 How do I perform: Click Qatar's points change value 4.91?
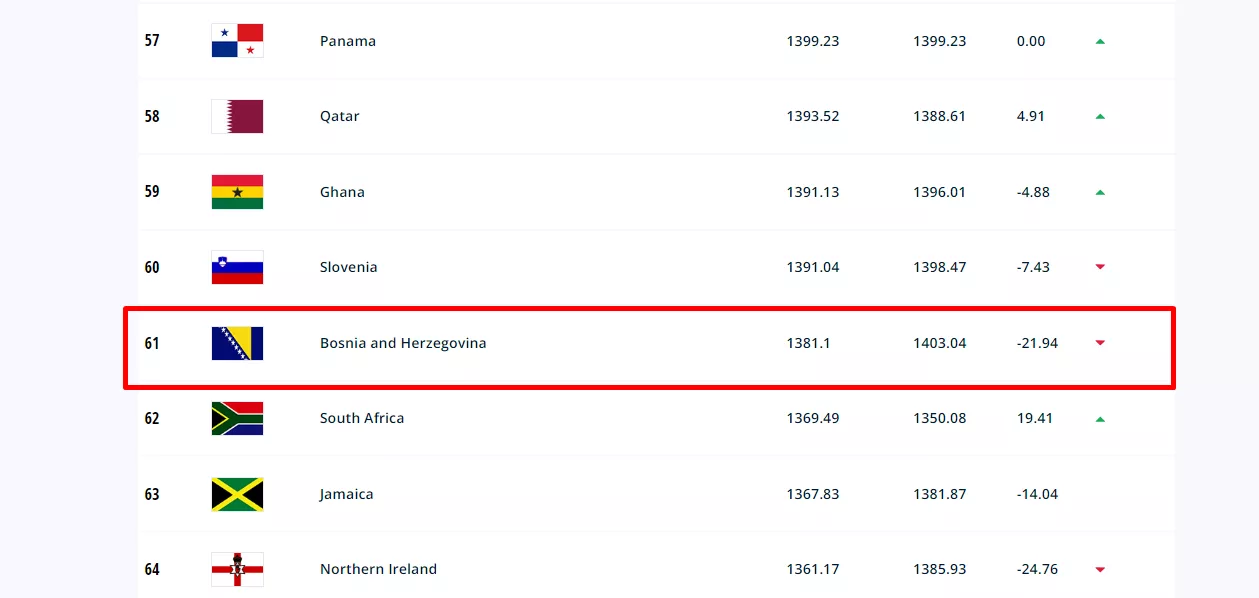[x=1031, y=116]
